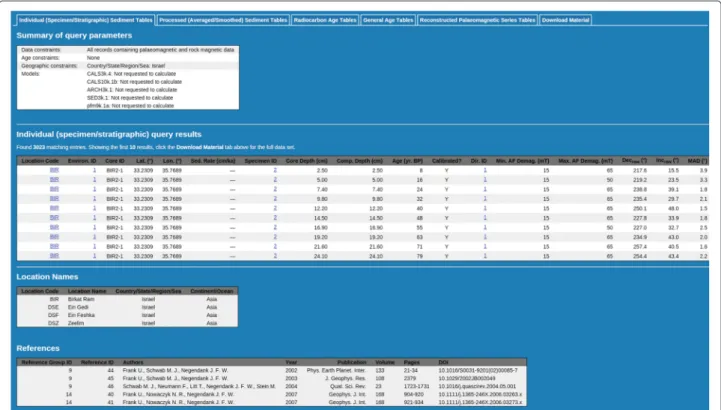The image size is (721, 410).
Task: Select Summary of query parameters heading
Action: click(74, 35)
